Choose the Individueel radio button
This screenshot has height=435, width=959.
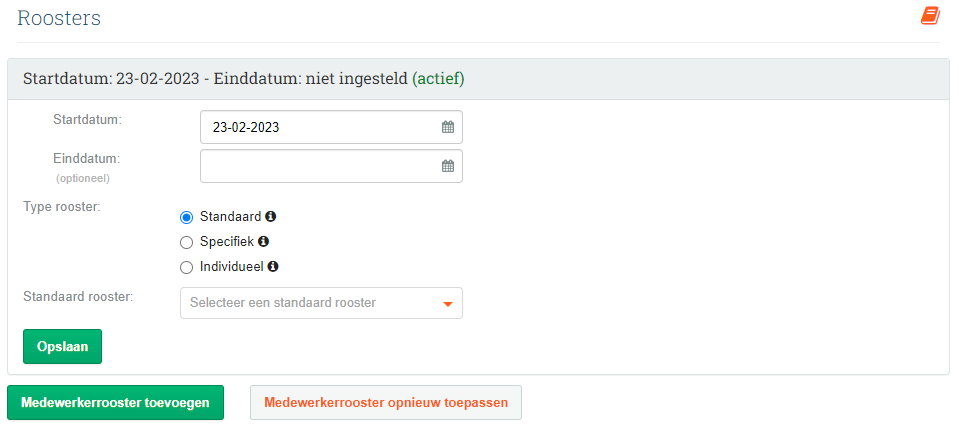[186, 267]
